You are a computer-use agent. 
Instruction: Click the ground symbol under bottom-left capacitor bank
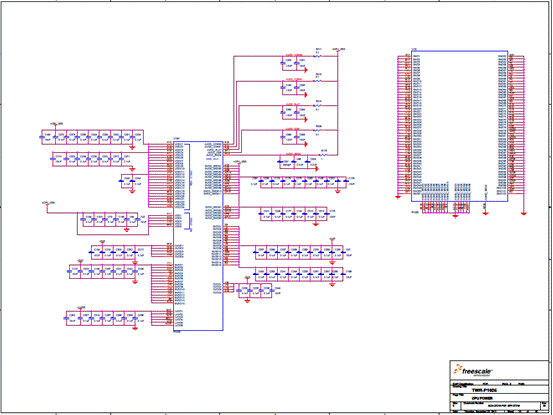coord(135,328)
